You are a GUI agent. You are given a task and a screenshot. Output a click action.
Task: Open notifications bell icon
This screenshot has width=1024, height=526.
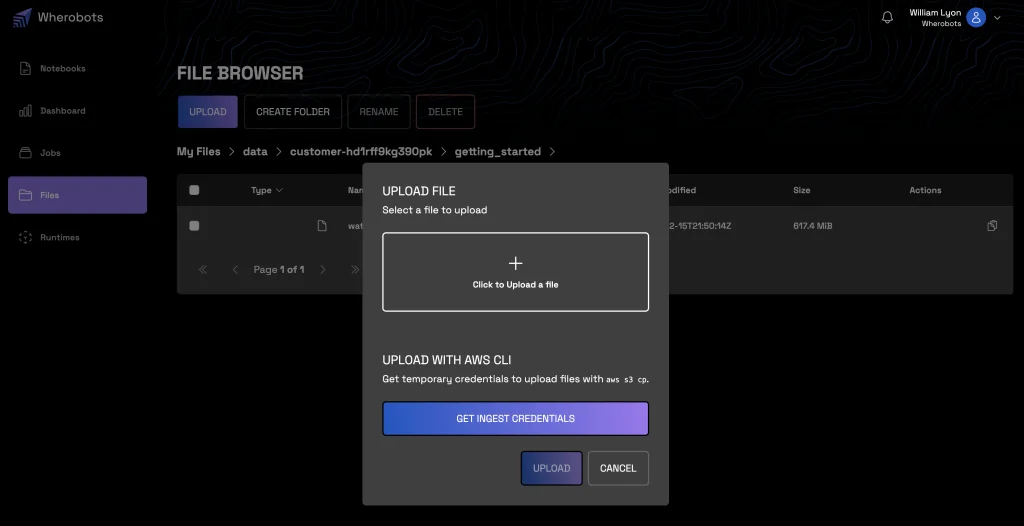click(887, 18)
